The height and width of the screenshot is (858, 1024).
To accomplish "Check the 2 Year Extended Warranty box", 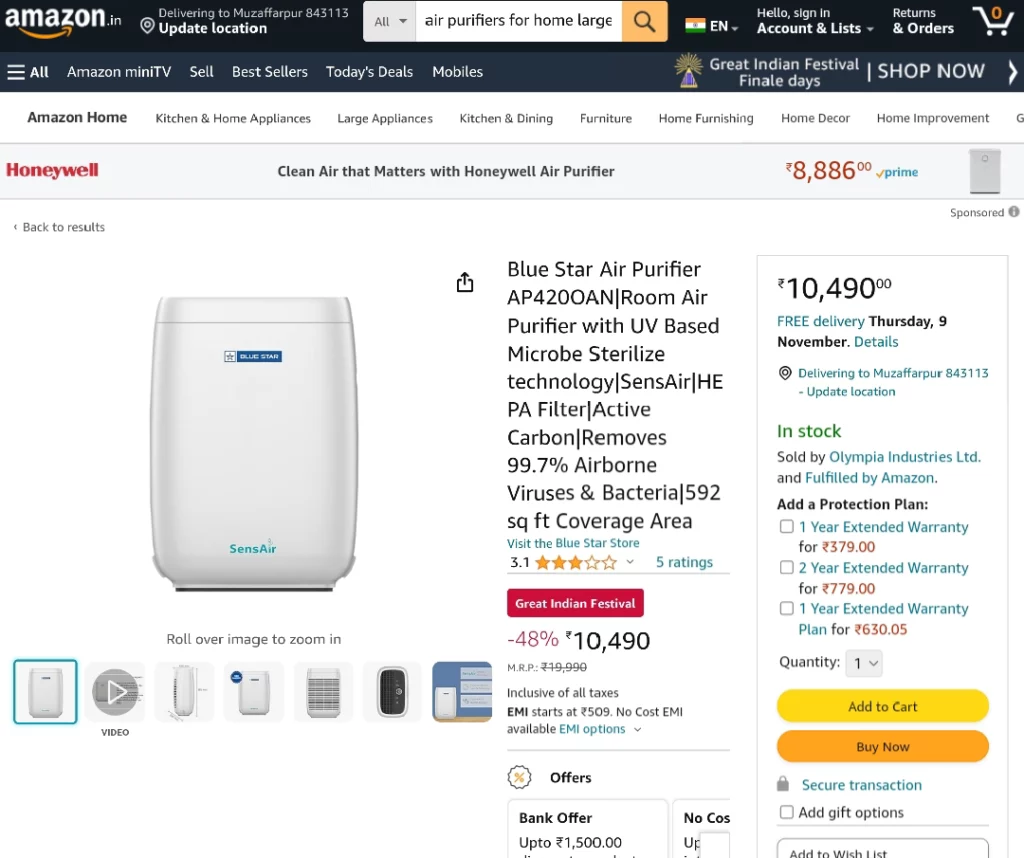I will click(x=787, y=567).
